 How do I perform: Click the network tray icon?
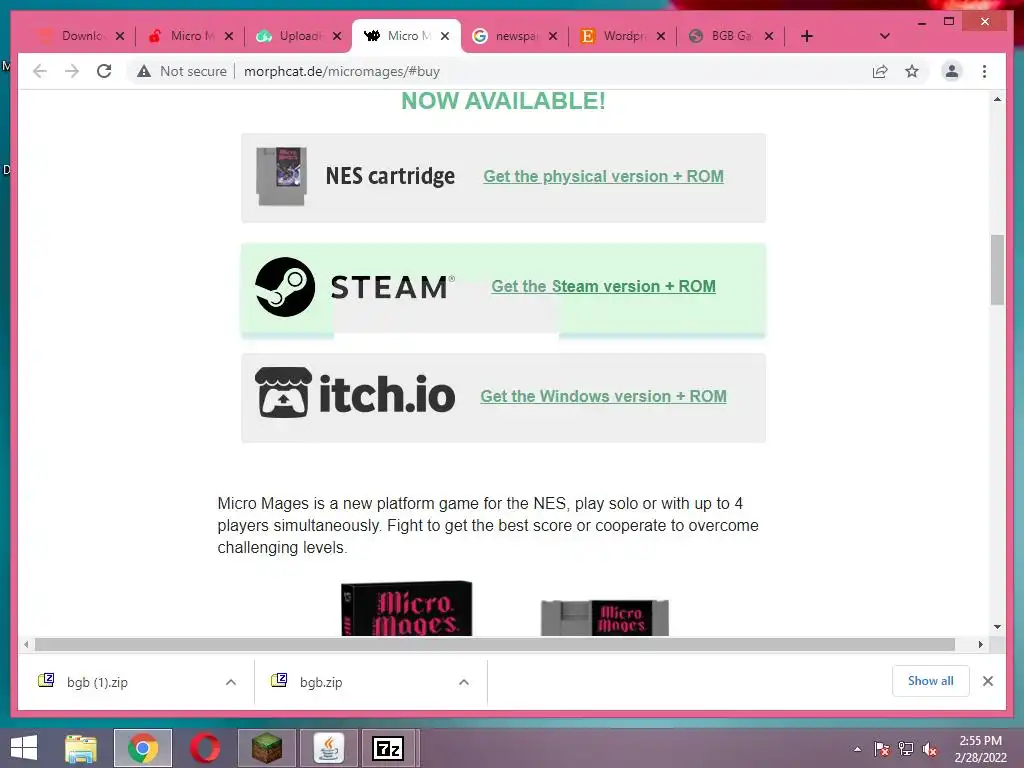click(906, 749)
